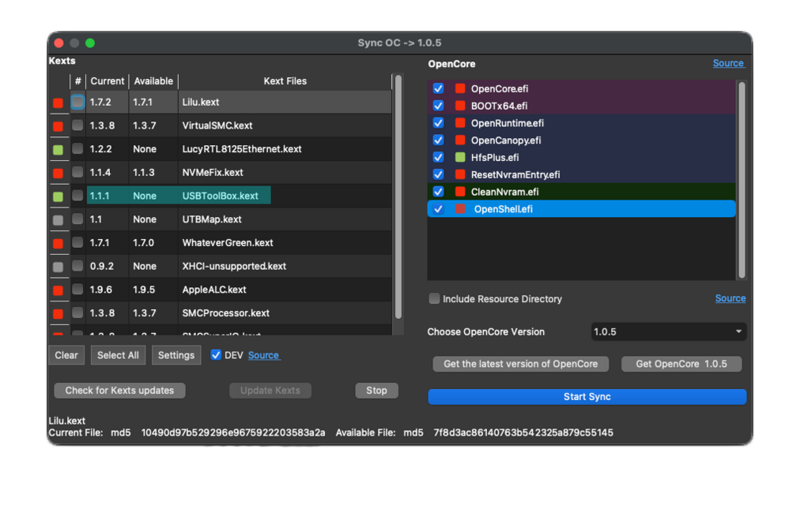Sort by the Current column header
Image resolution: width=800 pixels, height=505 pixels.
pyautogui.click(x=107, y=81)
